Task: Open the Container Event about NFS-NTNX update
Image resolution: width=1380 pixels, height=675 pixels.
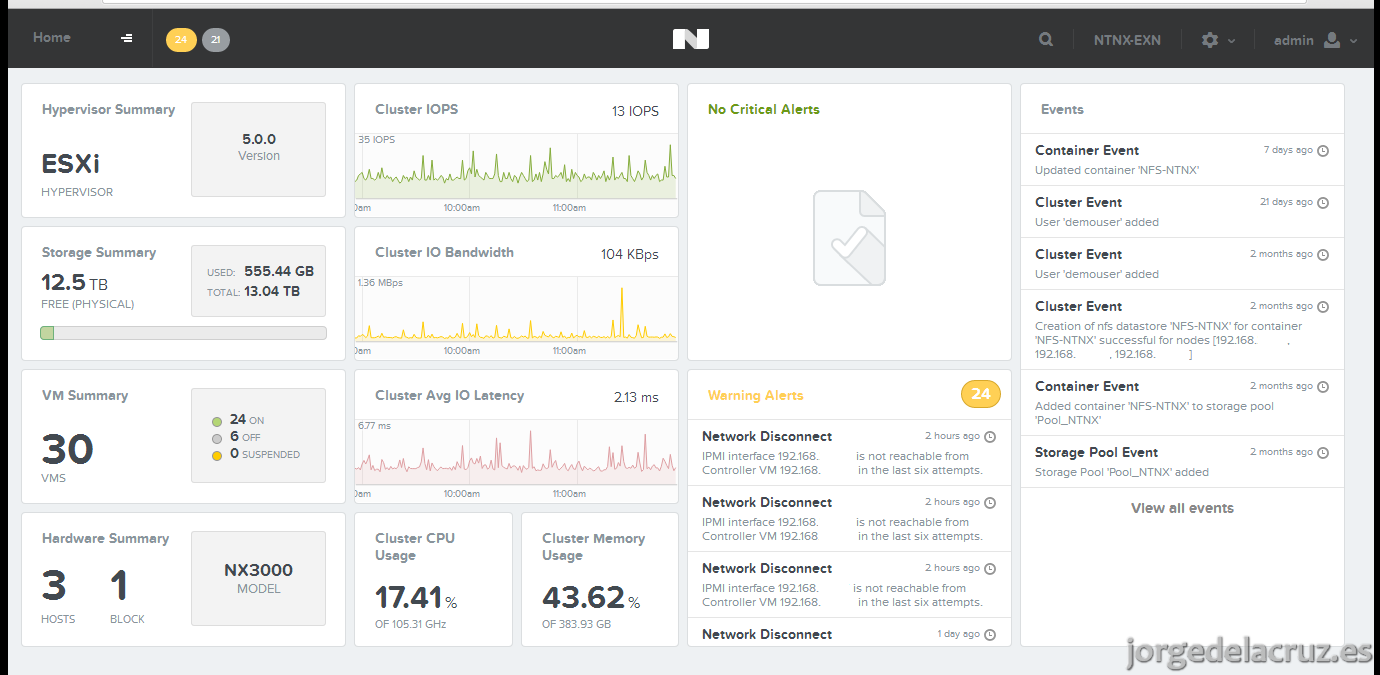Action: (x=1182, y=160)
